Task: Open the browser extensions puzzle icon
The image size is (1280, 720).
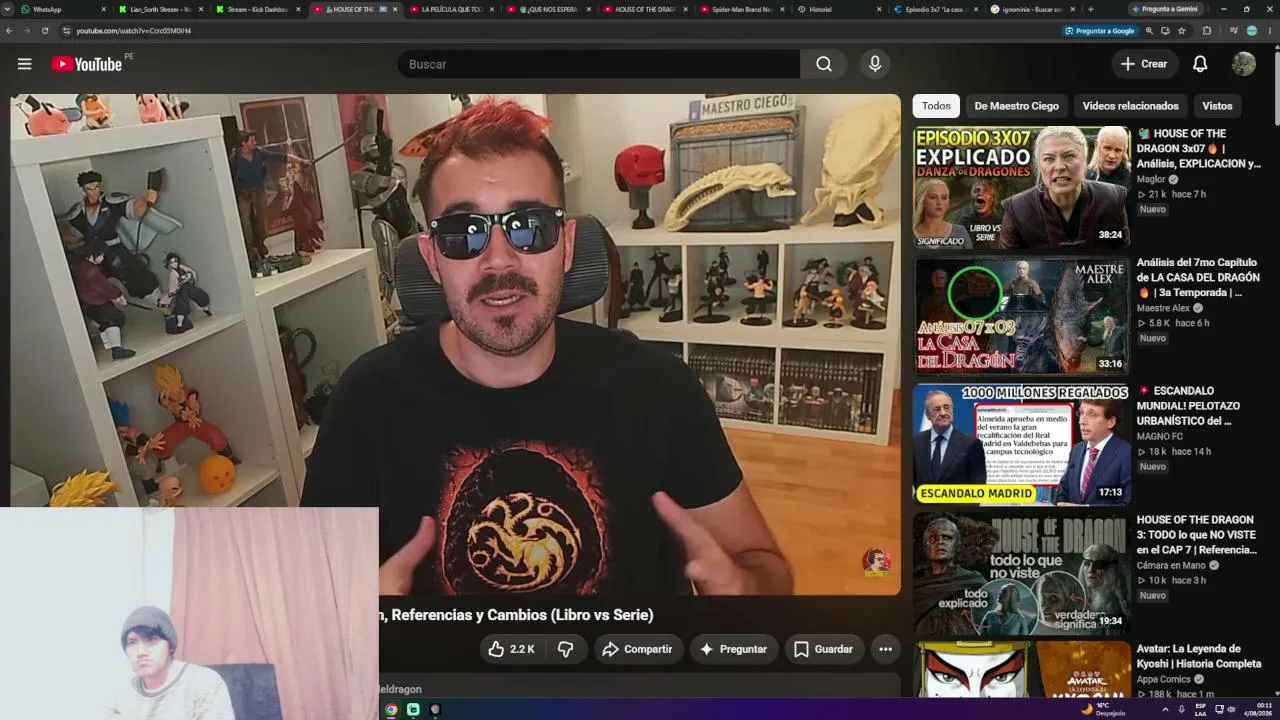Action: pos(1207,31)
